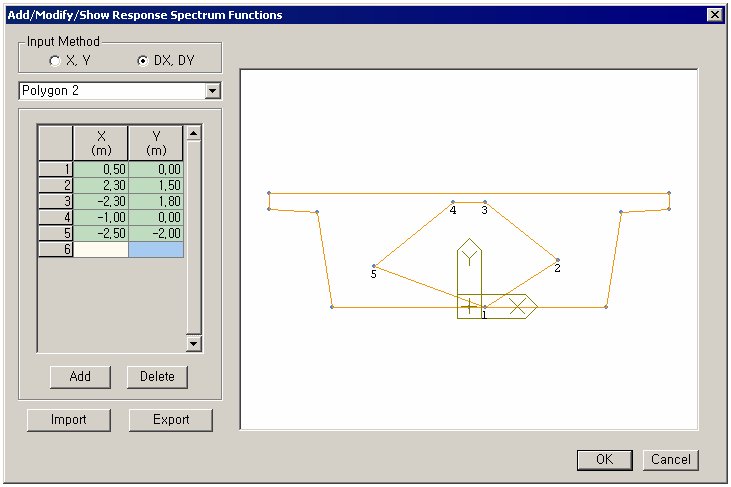Close the Response Spectrum Functions dialog
Image resolution: width=731 pixels, height=487 pixels.
[x=714, y=15]
